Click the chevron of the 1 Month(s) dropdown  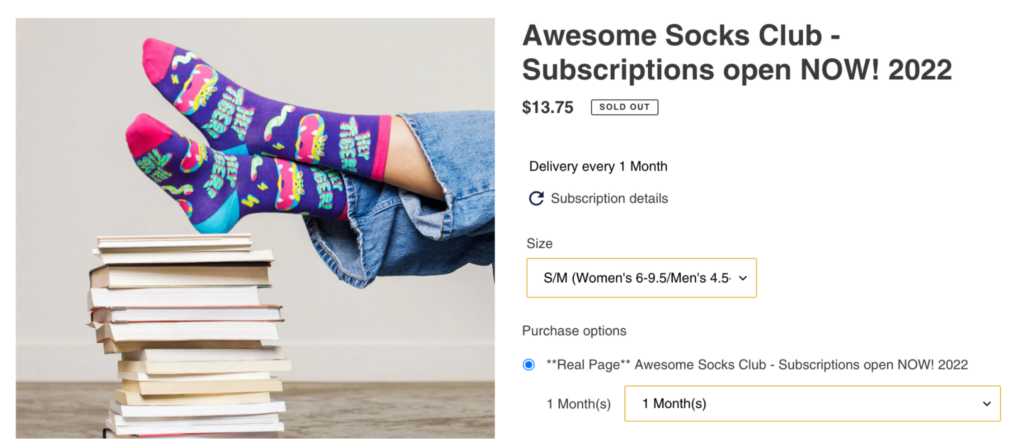(986, 403)
